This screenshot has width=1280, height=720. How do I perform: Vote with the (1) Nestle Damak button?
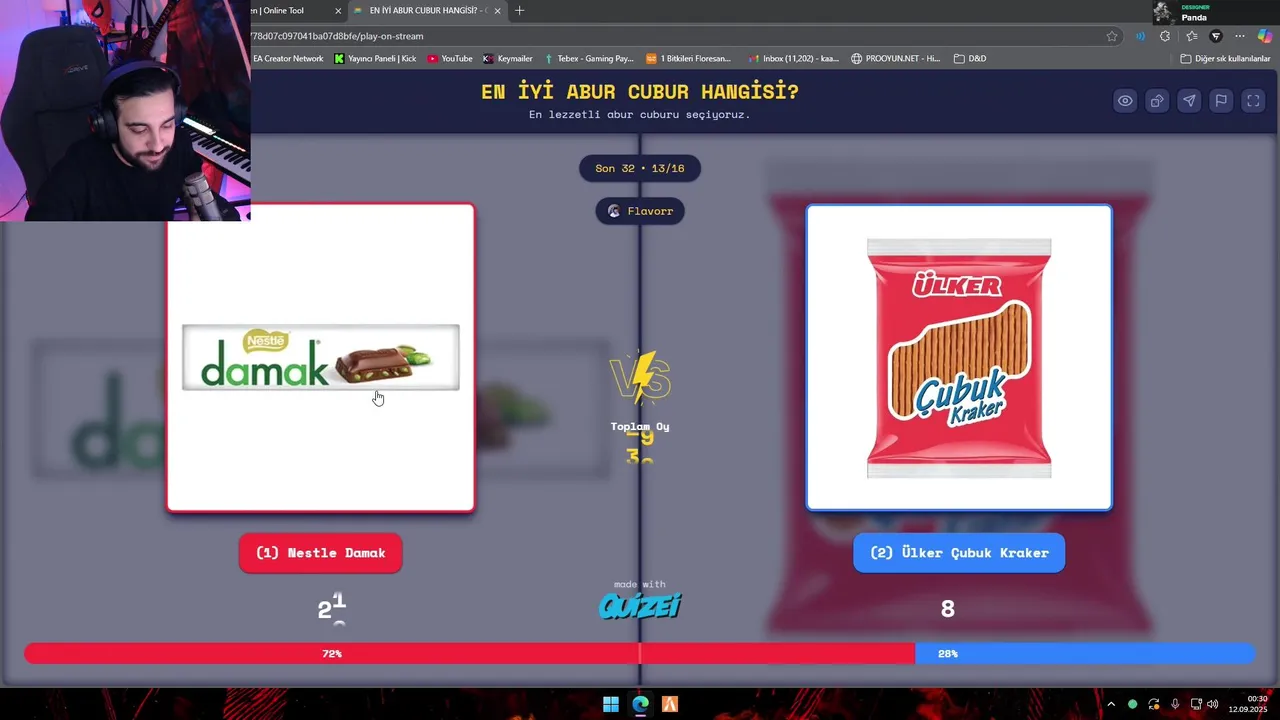pyautogui.click(x=320, y=553)
